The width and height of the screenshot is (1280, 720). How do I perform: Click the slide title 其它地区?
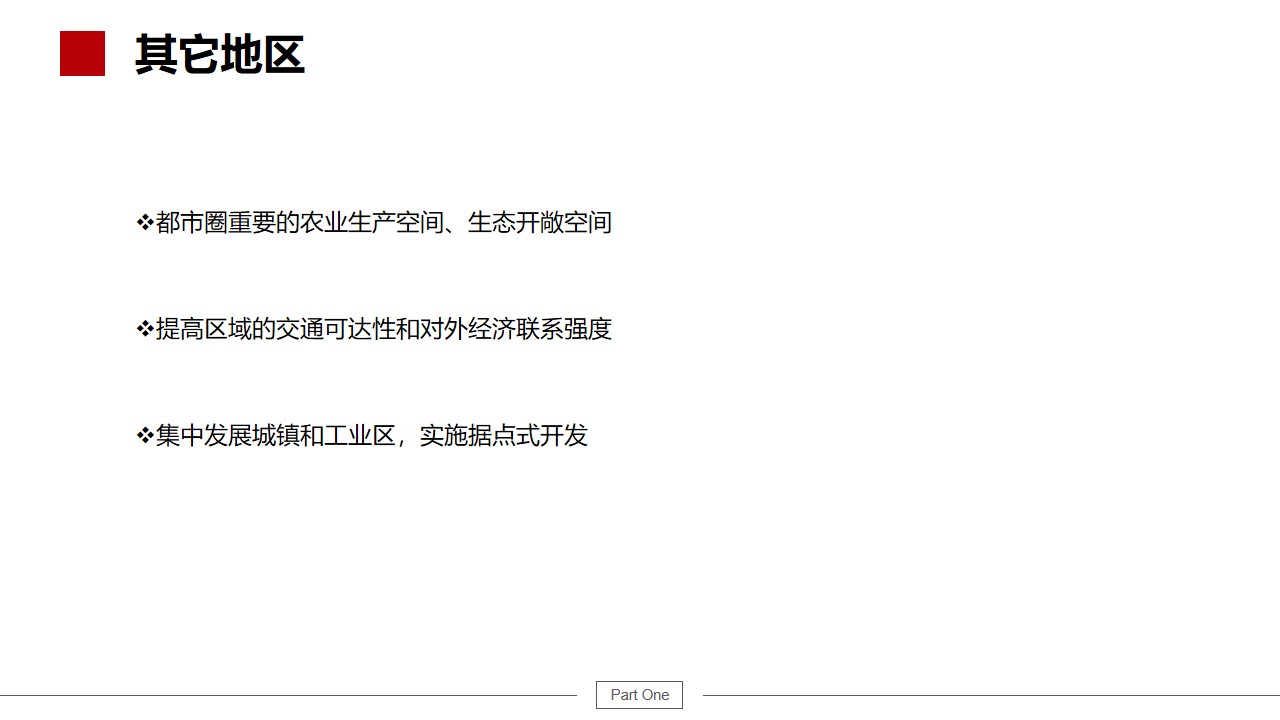pyautogui.click(x=220, y=54)
